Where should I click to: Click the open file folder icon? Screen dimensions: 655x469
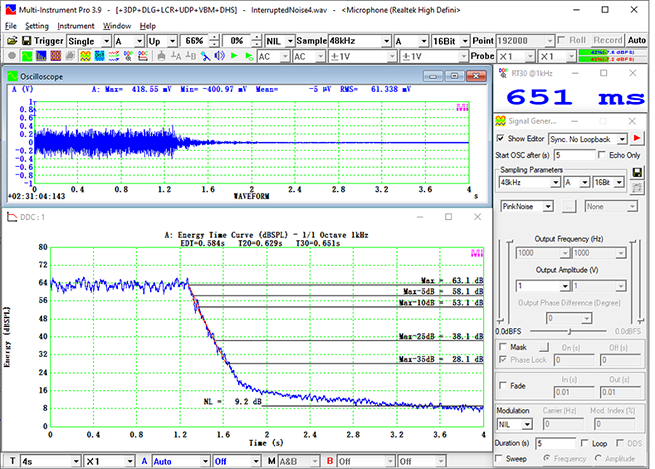10,41
